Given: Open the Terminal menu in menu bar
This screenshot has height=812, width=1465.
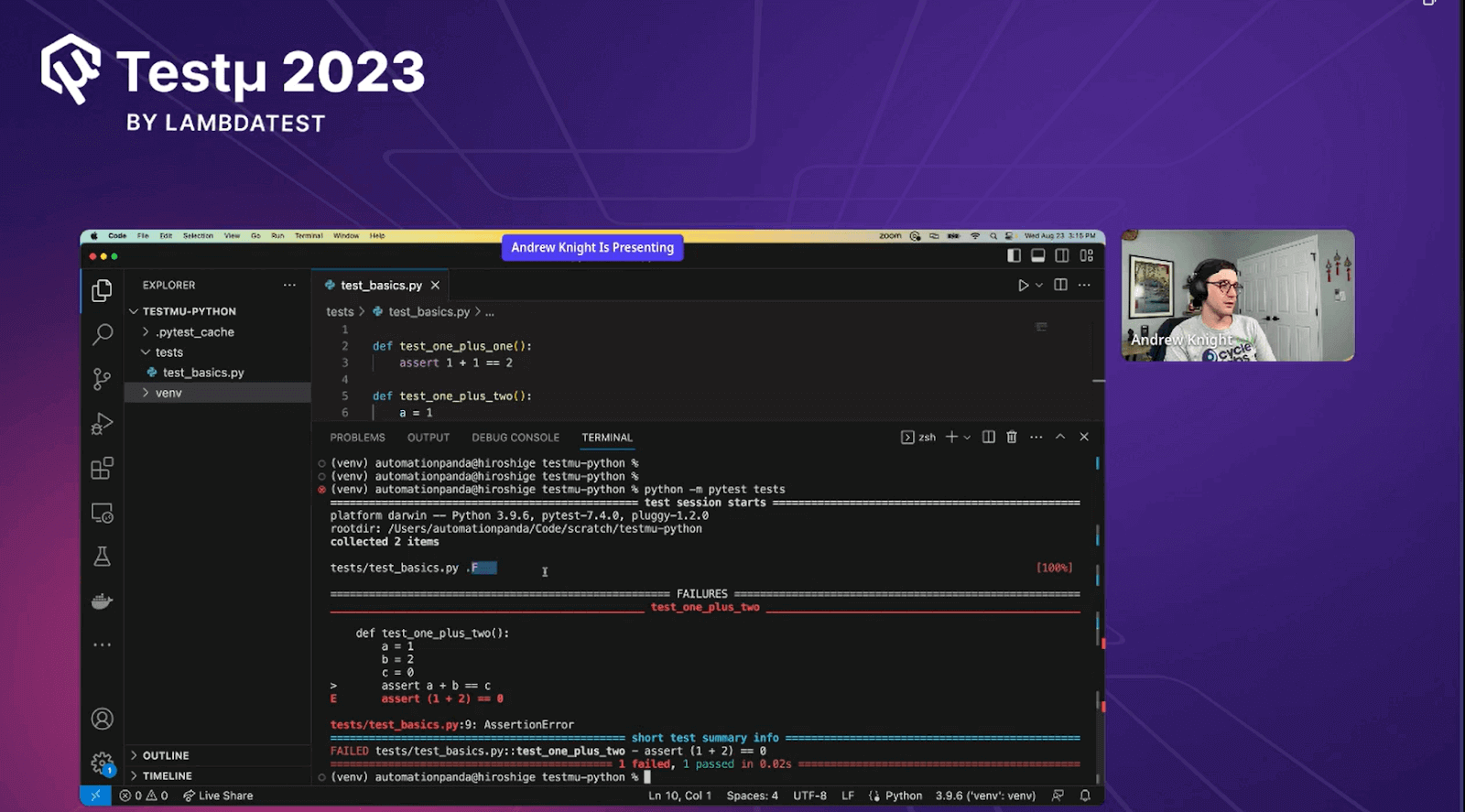Looking at the screenshot, I should coord(309,235).
